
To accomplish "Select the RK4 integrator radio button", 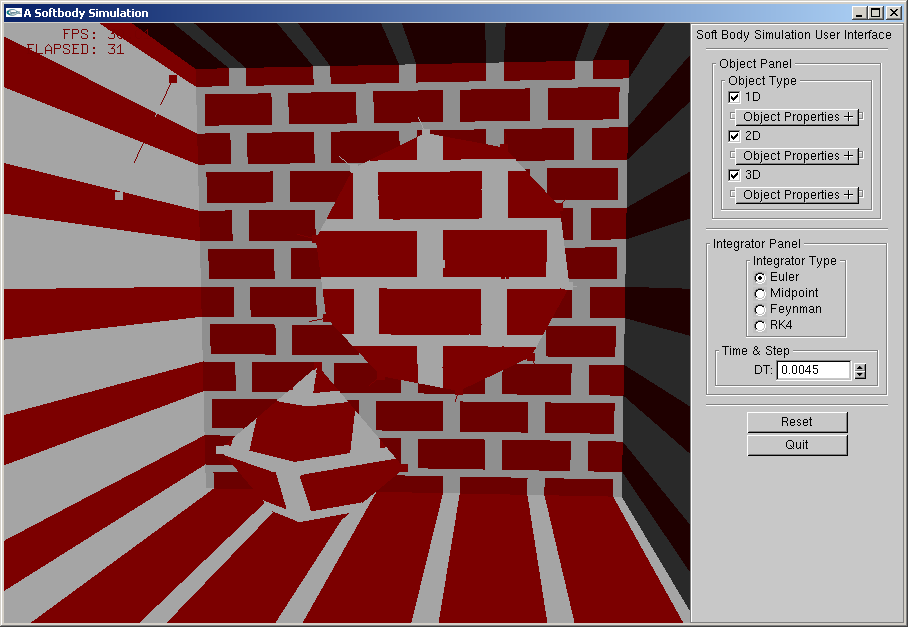I will pos(760,325).
